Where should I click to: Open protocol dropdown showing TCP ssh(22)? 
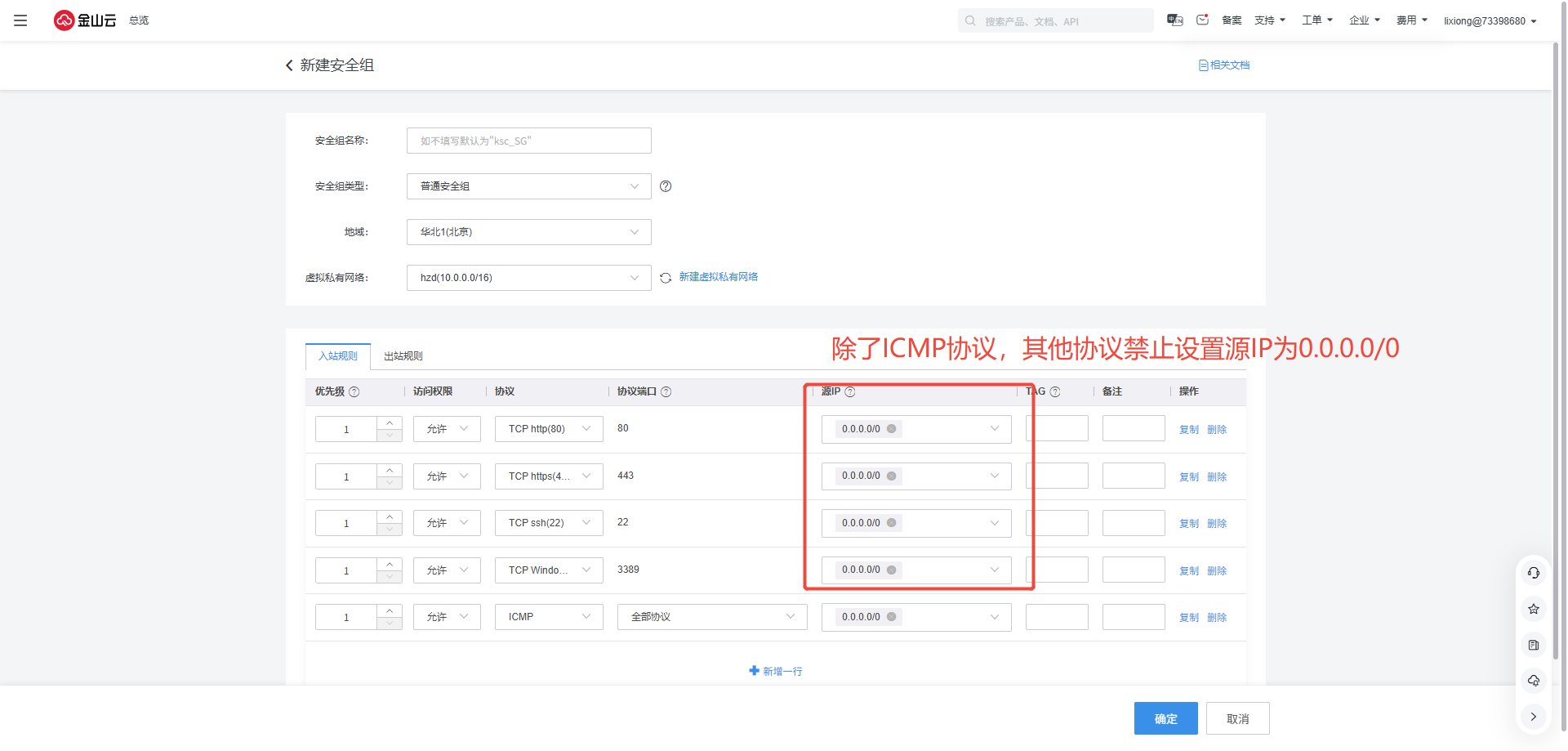(548, 523)
